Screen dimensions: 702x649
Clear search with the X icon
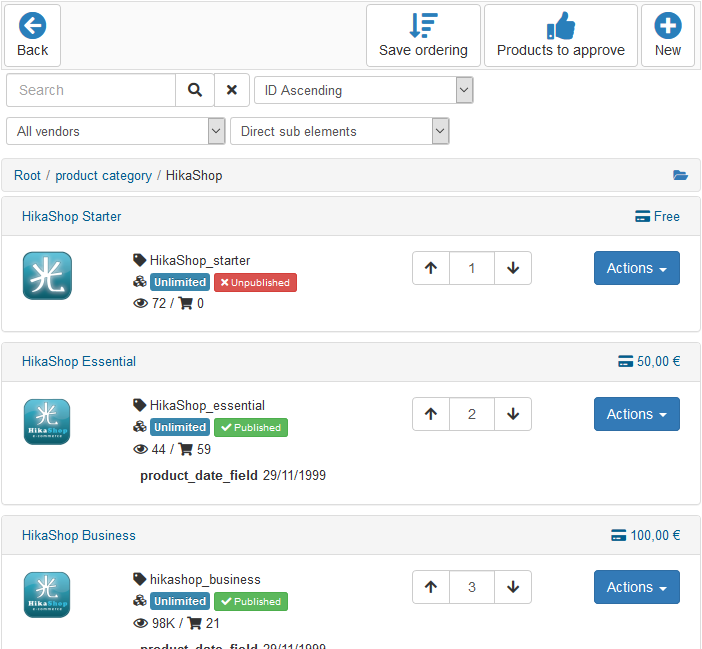tap(231, 90)
